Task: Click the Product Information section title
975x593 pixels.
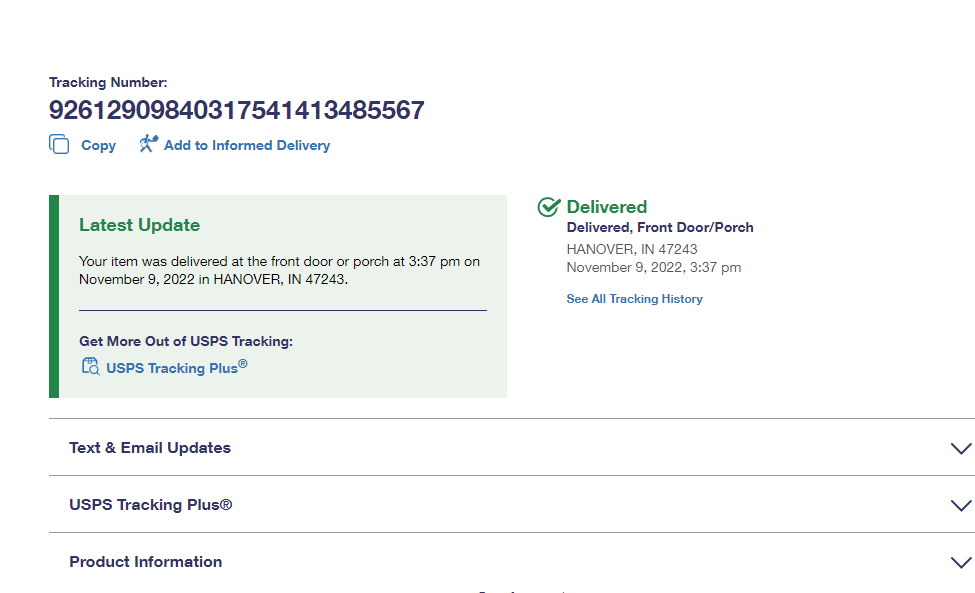Action: [x=146, y=562]
